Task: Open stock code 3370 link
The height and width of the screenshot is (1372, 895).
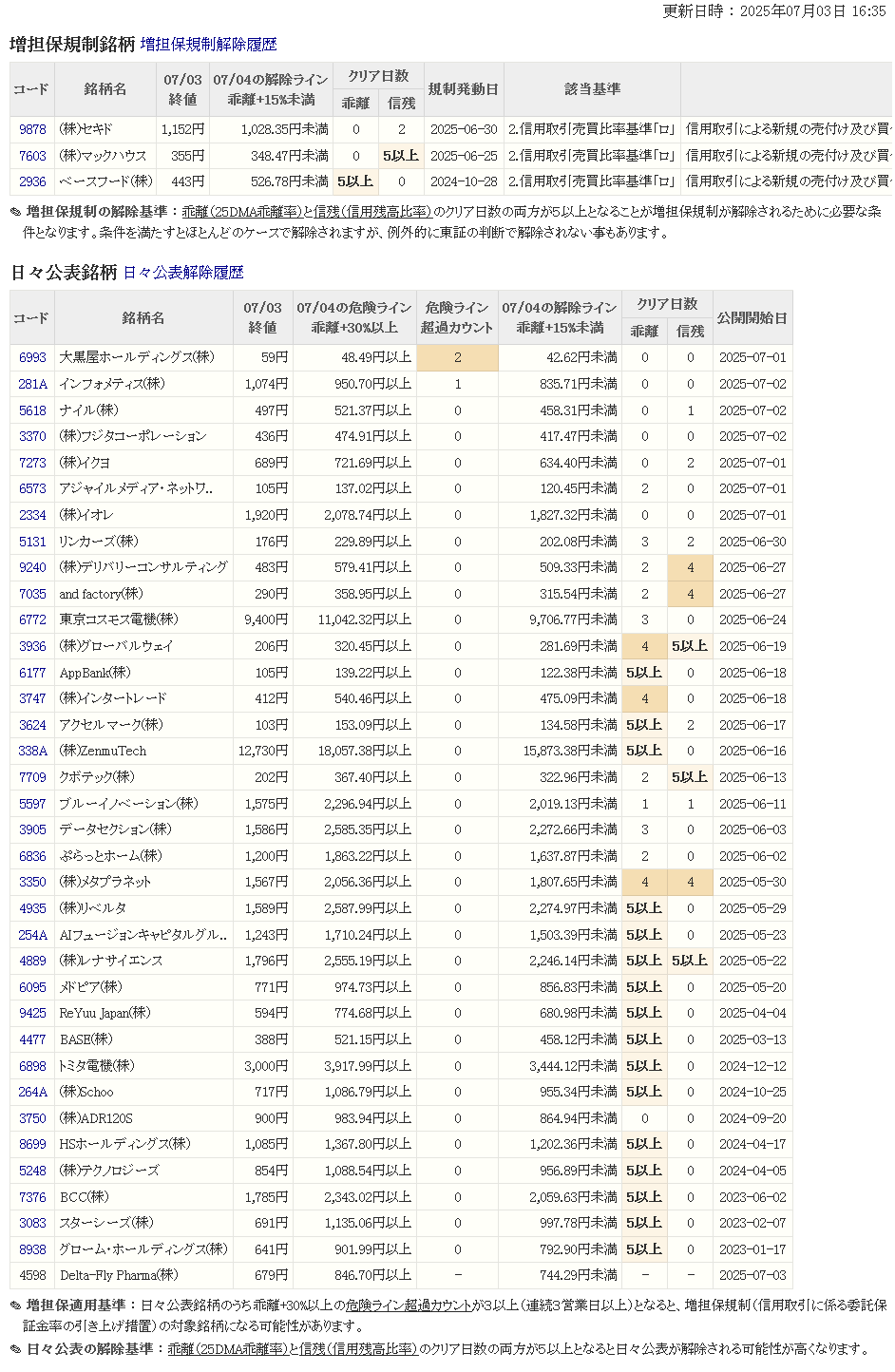Action: [x=32, y=436]
